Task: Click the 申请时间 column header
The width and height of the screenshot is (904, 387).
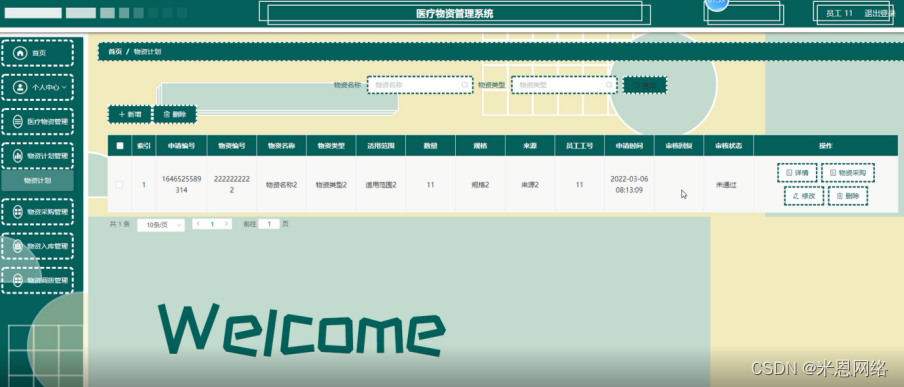Action: 630,146
